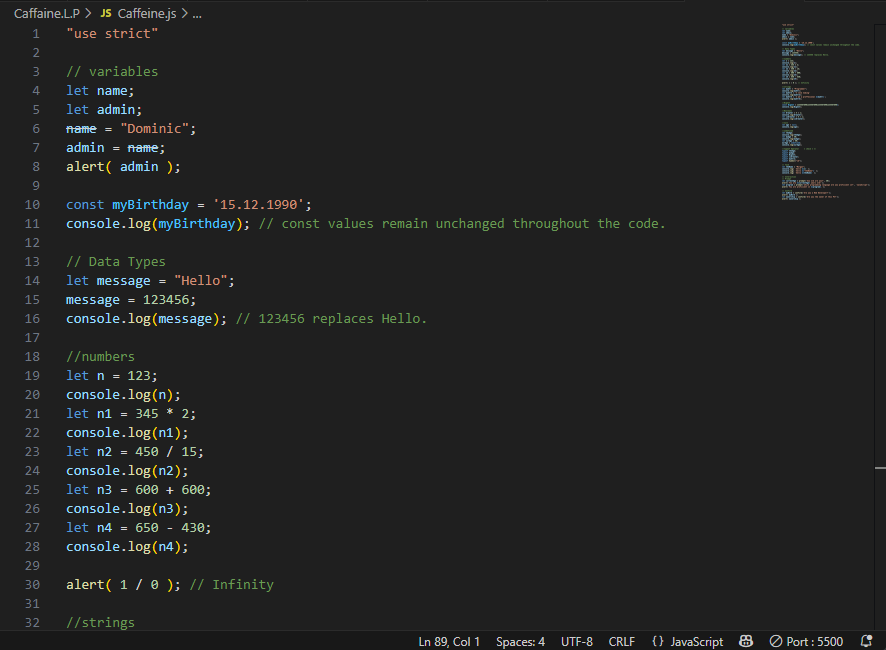Click the notifications bell icon

tap(866, 641)
